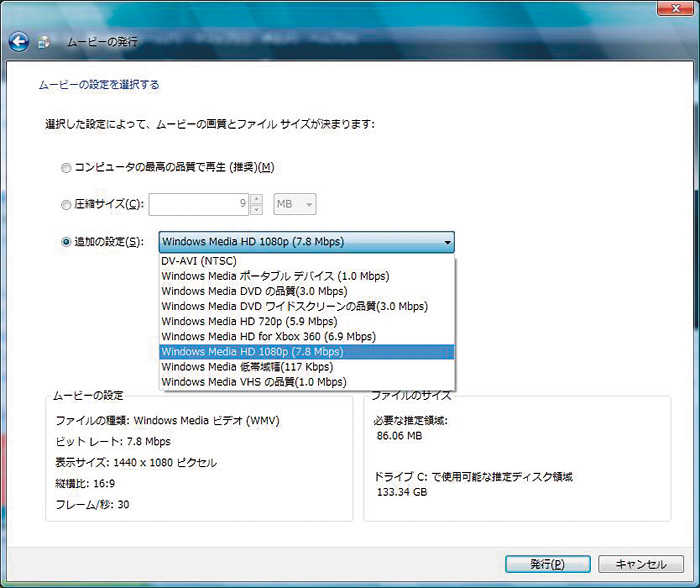The width and height of the screenshot is (700, 588).
Task: Collapse the 追加の設定 dropdown arrow
Action: point(446,241)
